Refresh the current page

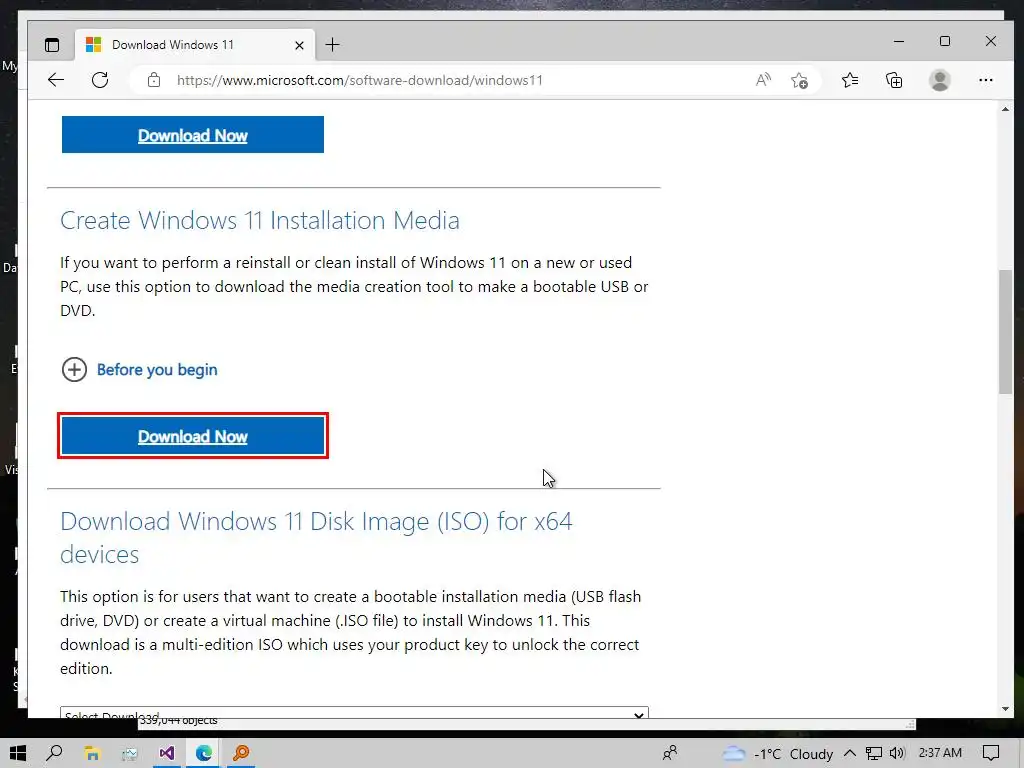pyautogui.click(x=100, y=80)
